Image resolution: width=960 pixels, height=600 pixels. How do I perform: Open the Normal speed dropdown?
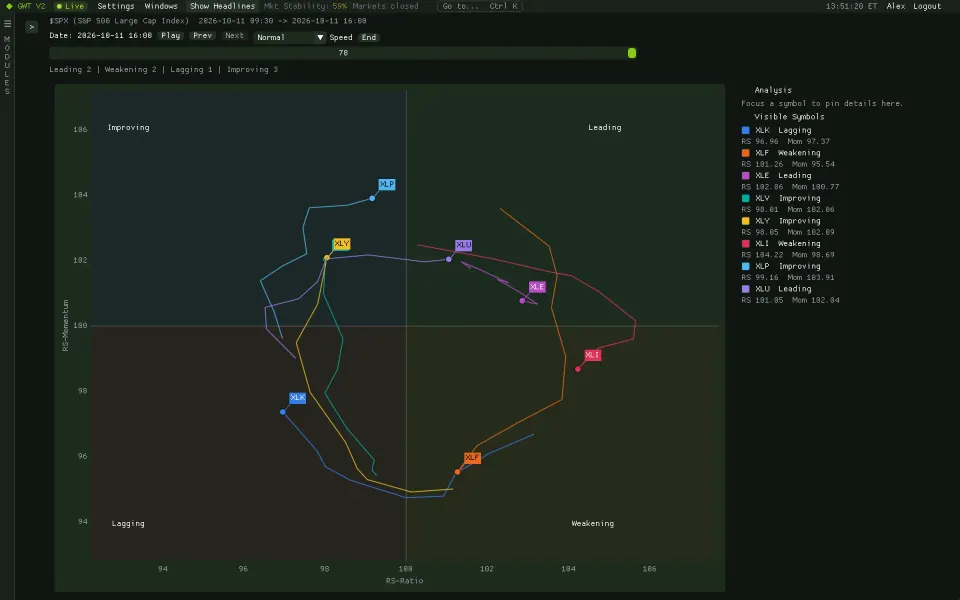290,37
